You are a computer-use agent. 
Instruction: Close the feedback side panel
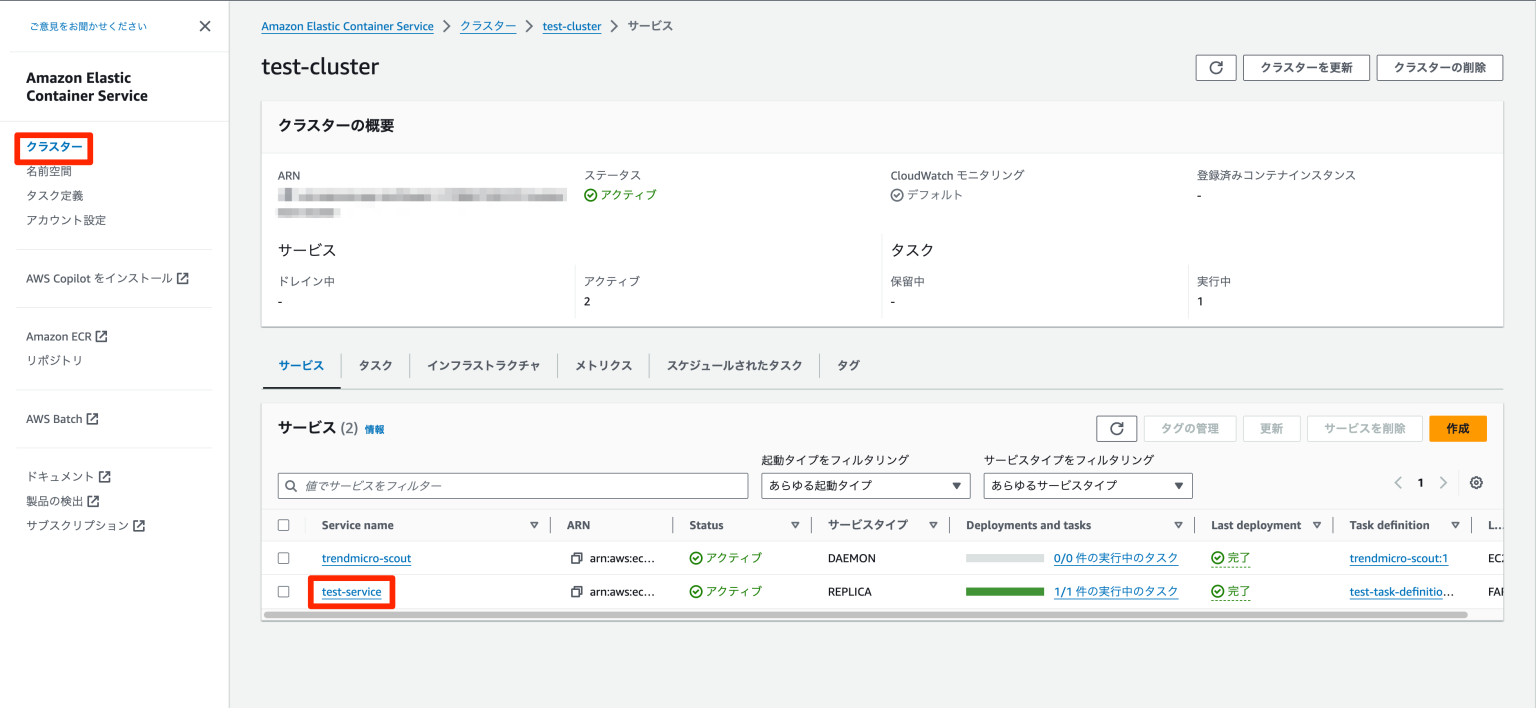pos(205,26)
